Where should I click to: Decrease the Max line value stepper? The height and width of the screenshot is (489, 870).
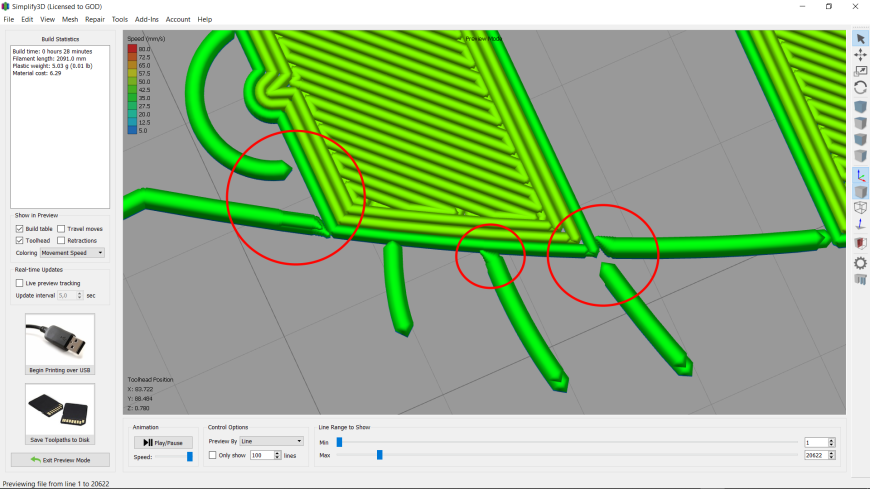pos(831,457)
